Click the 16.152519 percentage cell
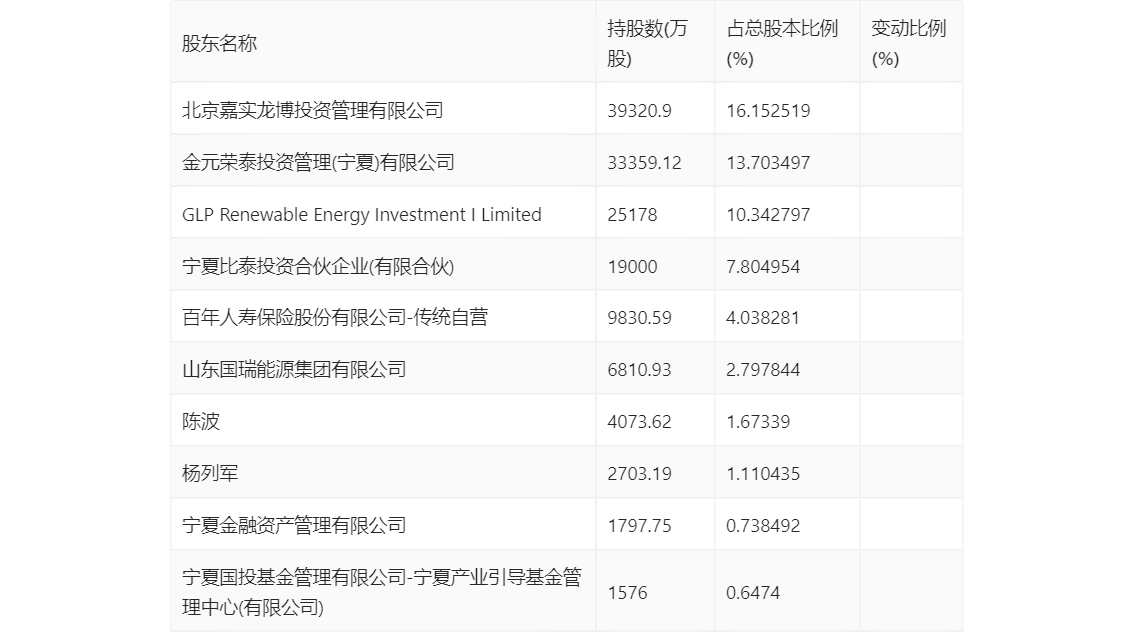The height and width of the screenshot is (632, 1134). point(768,110)
